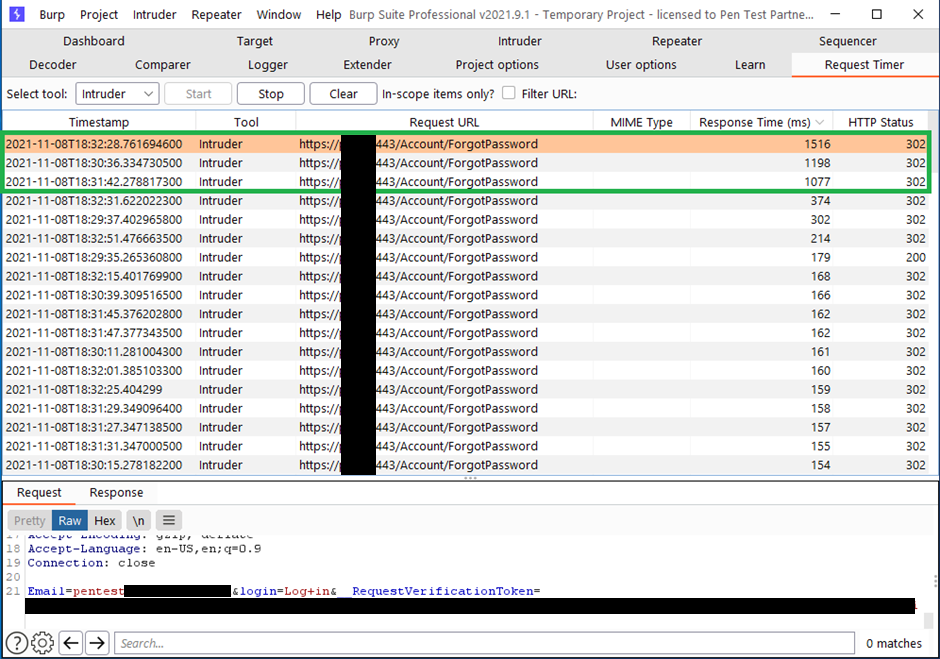Switch to the Sequencer tab

(847, 41)
